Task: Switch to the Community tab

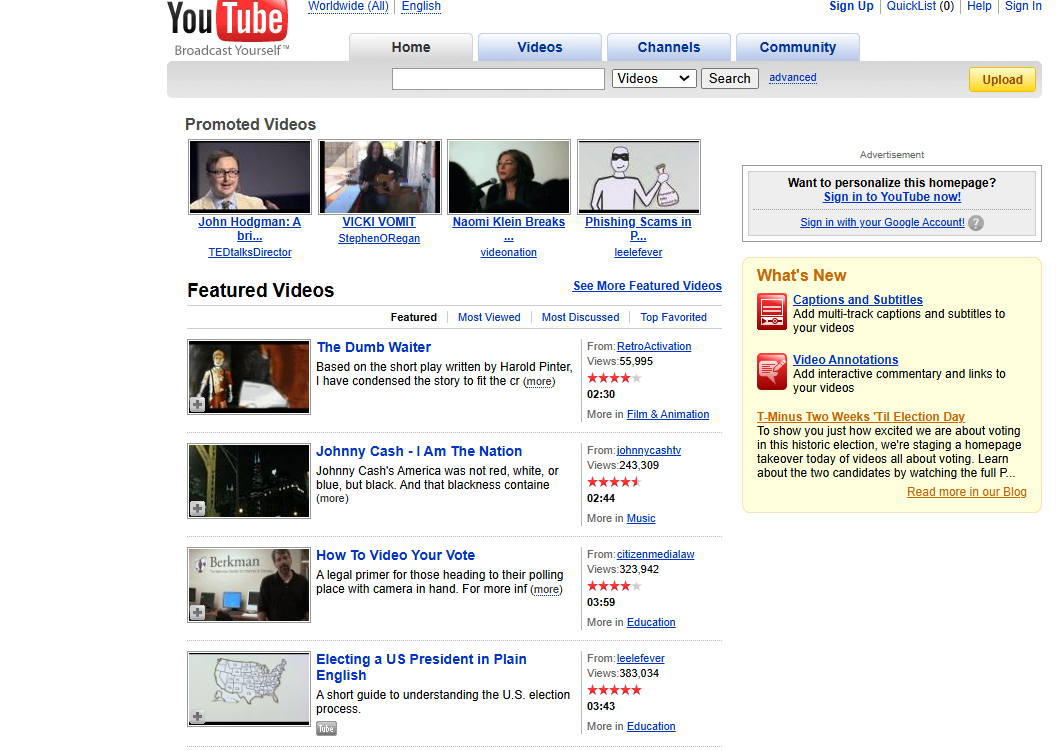Action: point(797,47)
